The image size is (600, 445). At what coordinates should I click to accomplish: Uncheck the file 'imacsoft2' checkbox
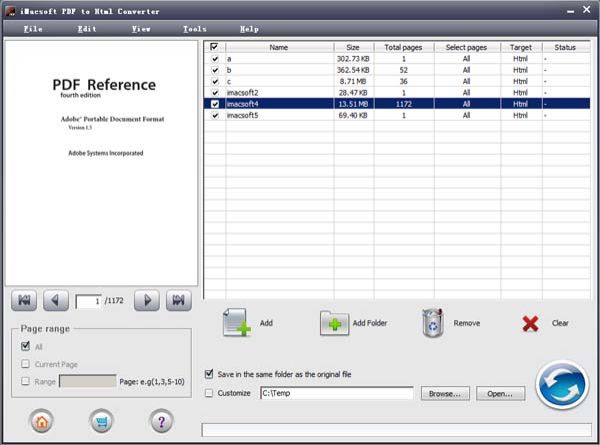pyautogui.click(x=214, y=92)
